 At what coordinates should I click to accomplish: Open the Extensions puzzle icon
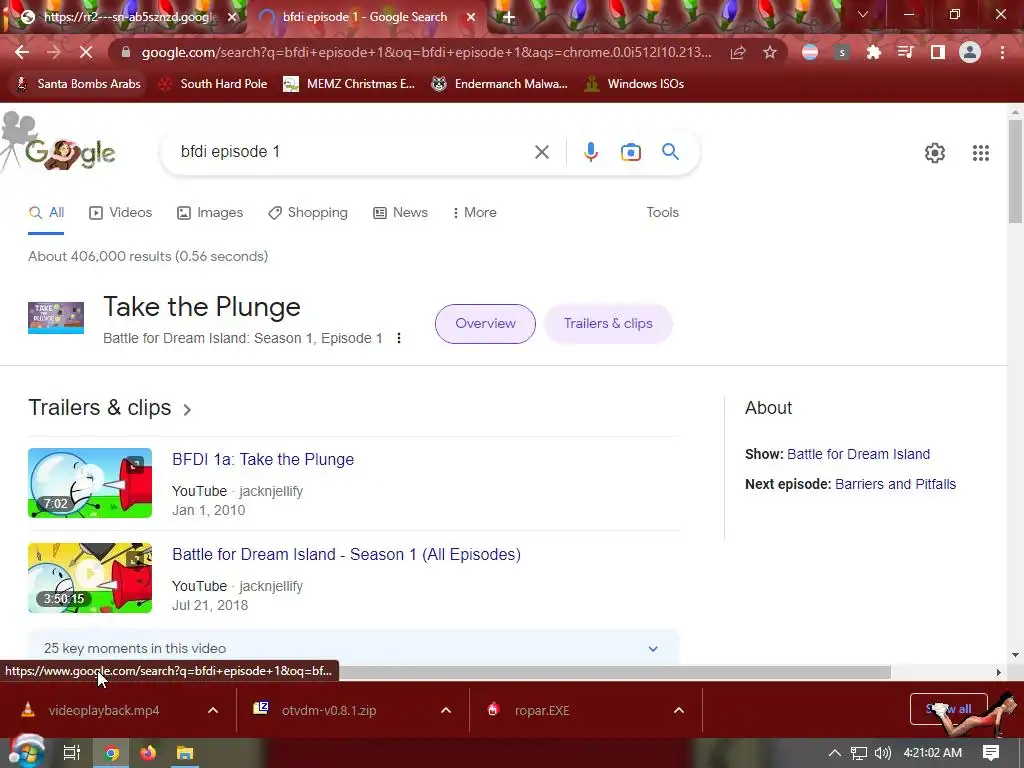click(874, 52)
